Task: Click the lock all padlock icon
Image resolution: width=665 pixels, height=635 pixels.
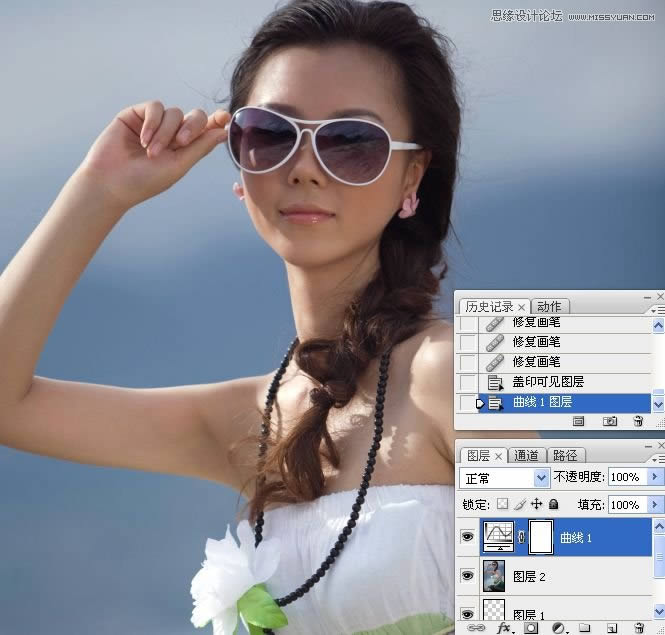Action: (x=553, y=505)
